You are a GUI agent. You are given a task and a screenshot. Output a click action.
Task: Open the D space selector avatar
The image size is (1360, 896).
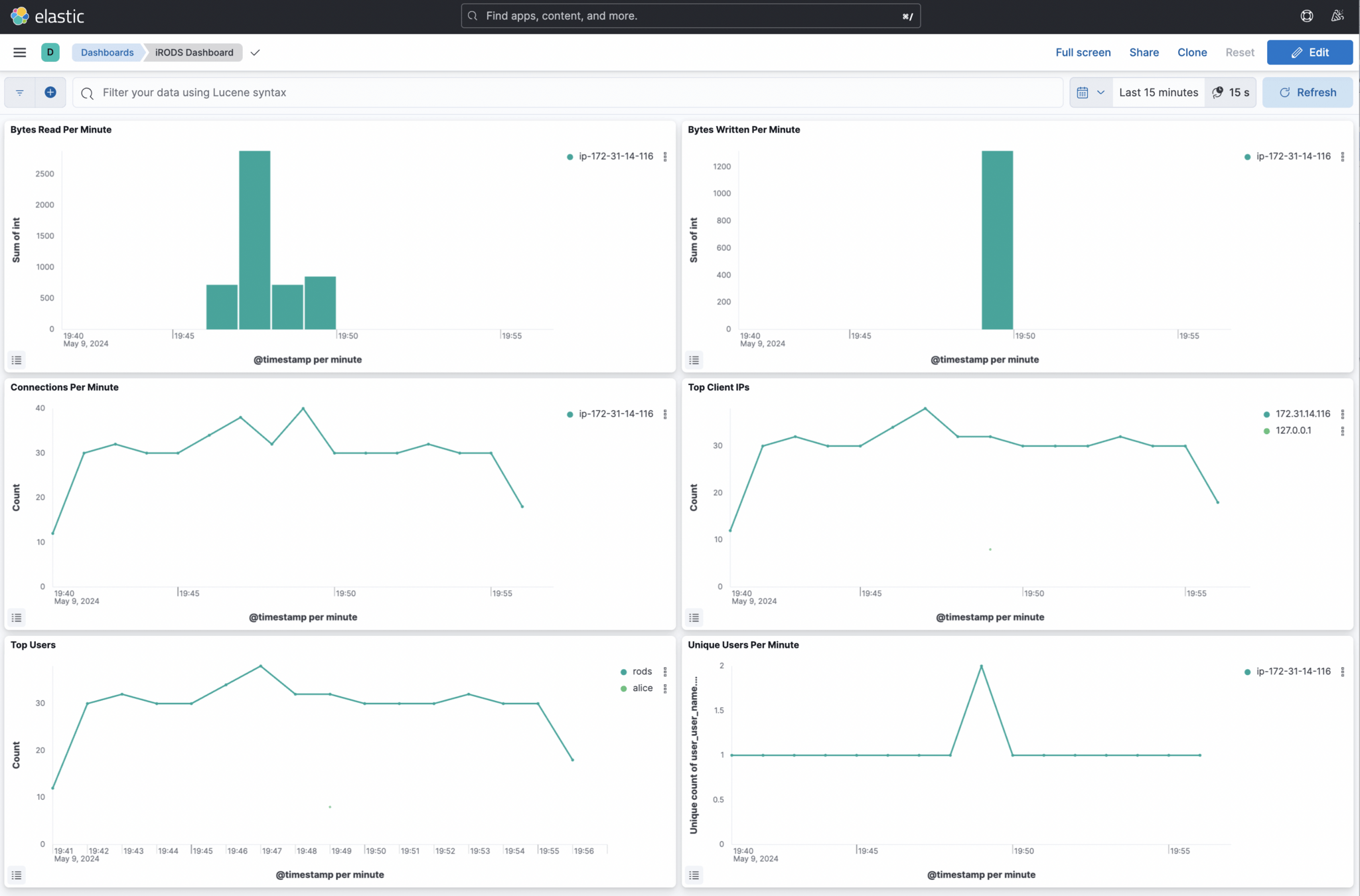(x=50, y=52)
